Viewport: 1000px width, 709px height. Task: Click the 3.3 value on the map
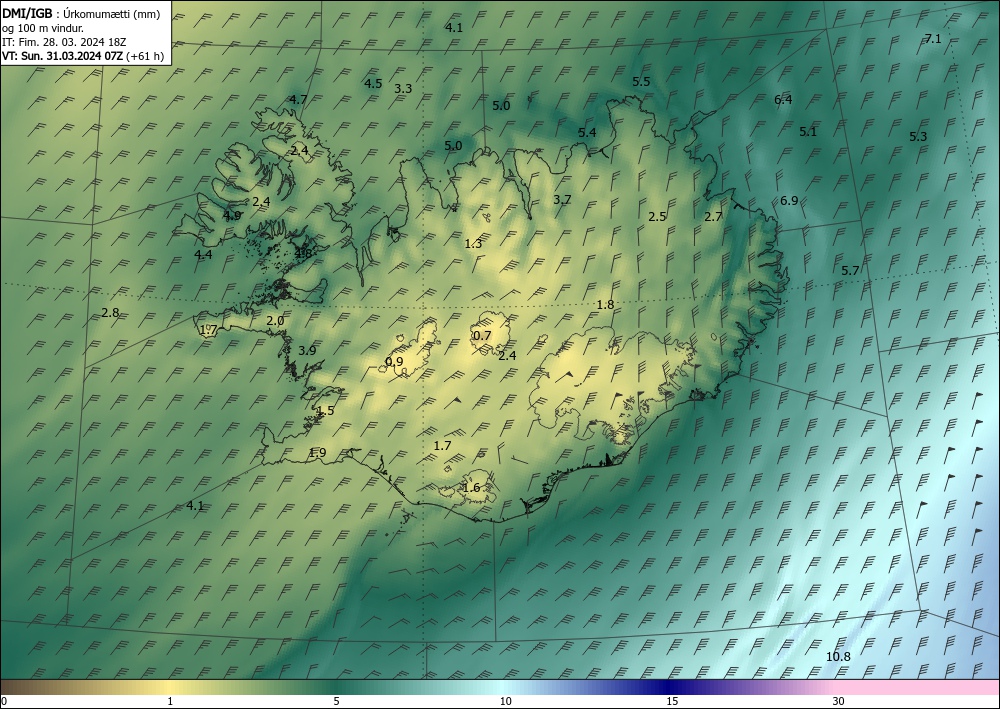pyautogui.click(x=403, y=89)
